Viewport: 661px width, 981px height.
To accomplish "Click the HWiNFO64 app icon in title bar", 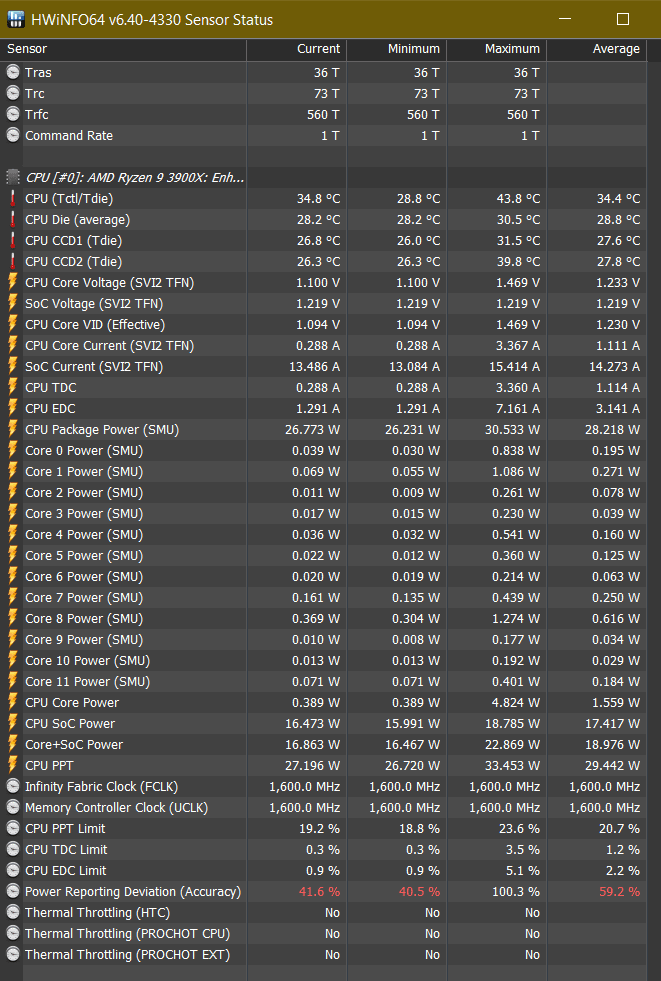I will click(15, 19).
